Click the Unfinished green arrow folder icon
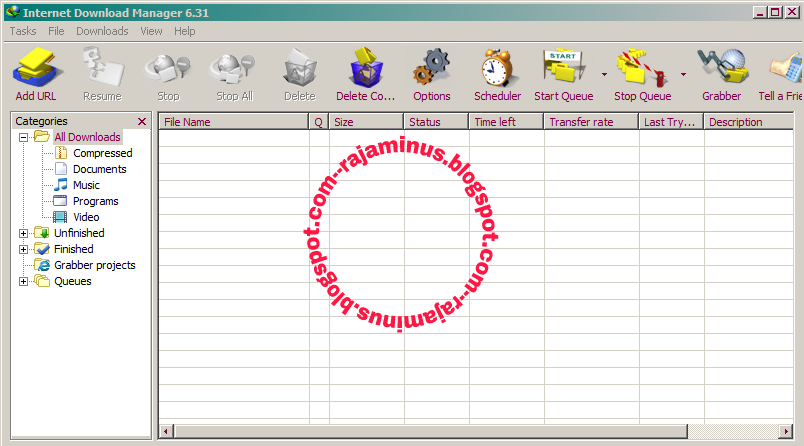Screen dimensions: 804x446 [x=42, y=233]
